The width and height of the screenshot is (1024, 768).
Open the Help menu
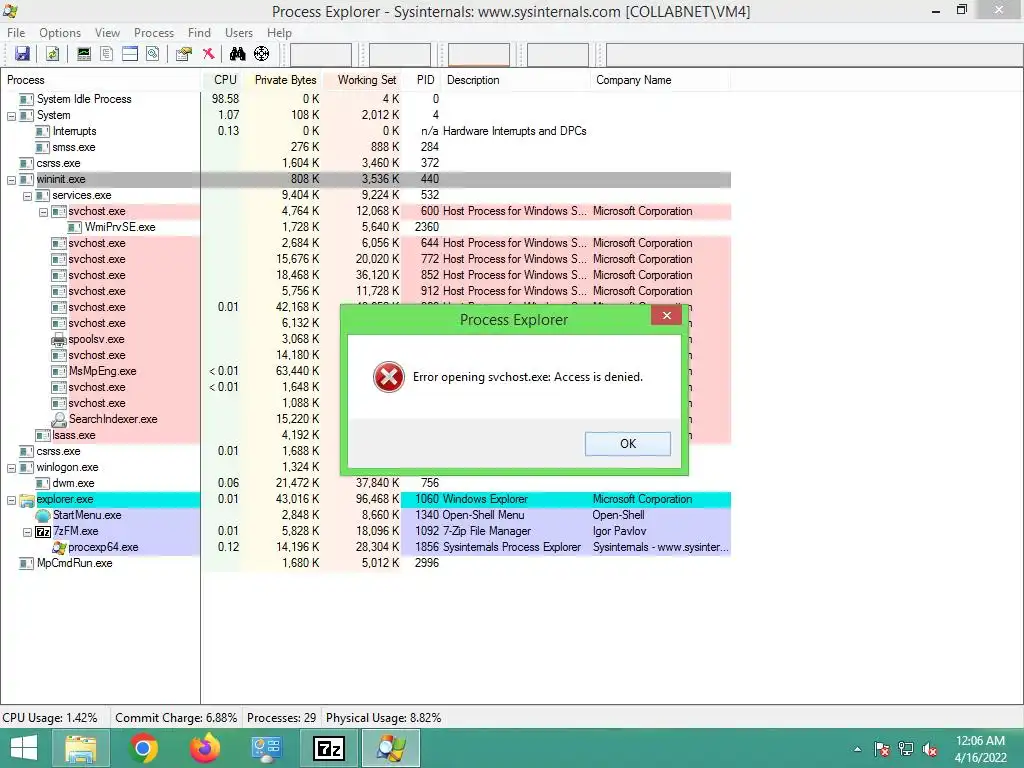pos(280,33)
